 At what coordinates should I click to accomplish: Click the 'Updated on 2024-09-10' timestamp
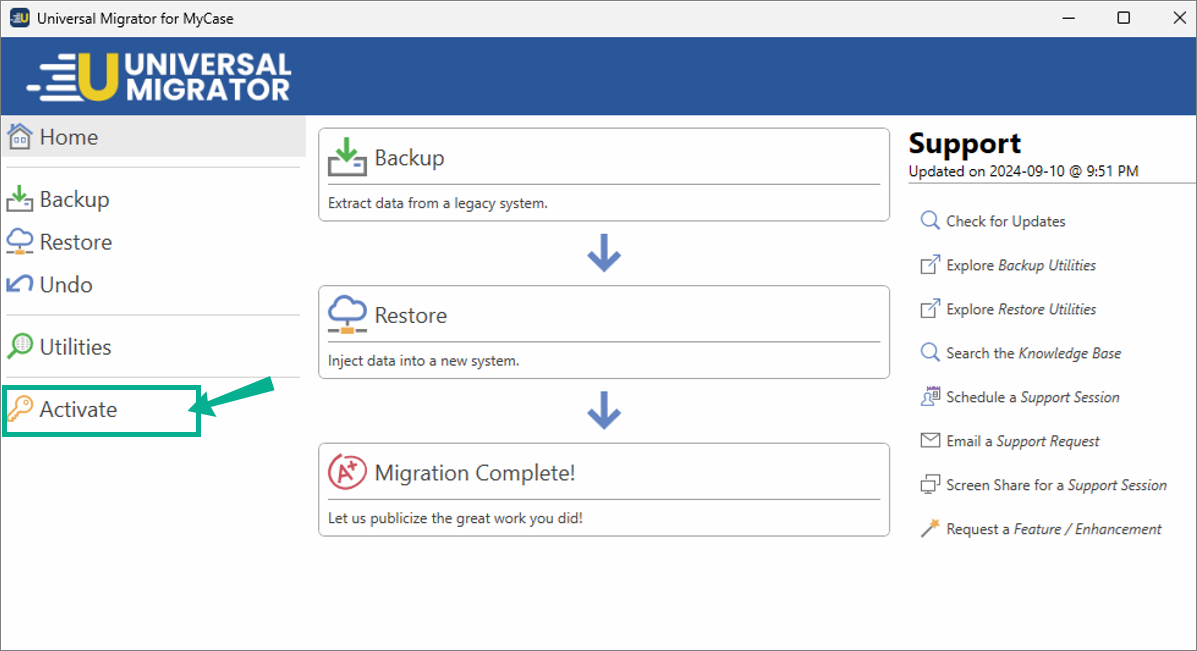pos(1023,172)
